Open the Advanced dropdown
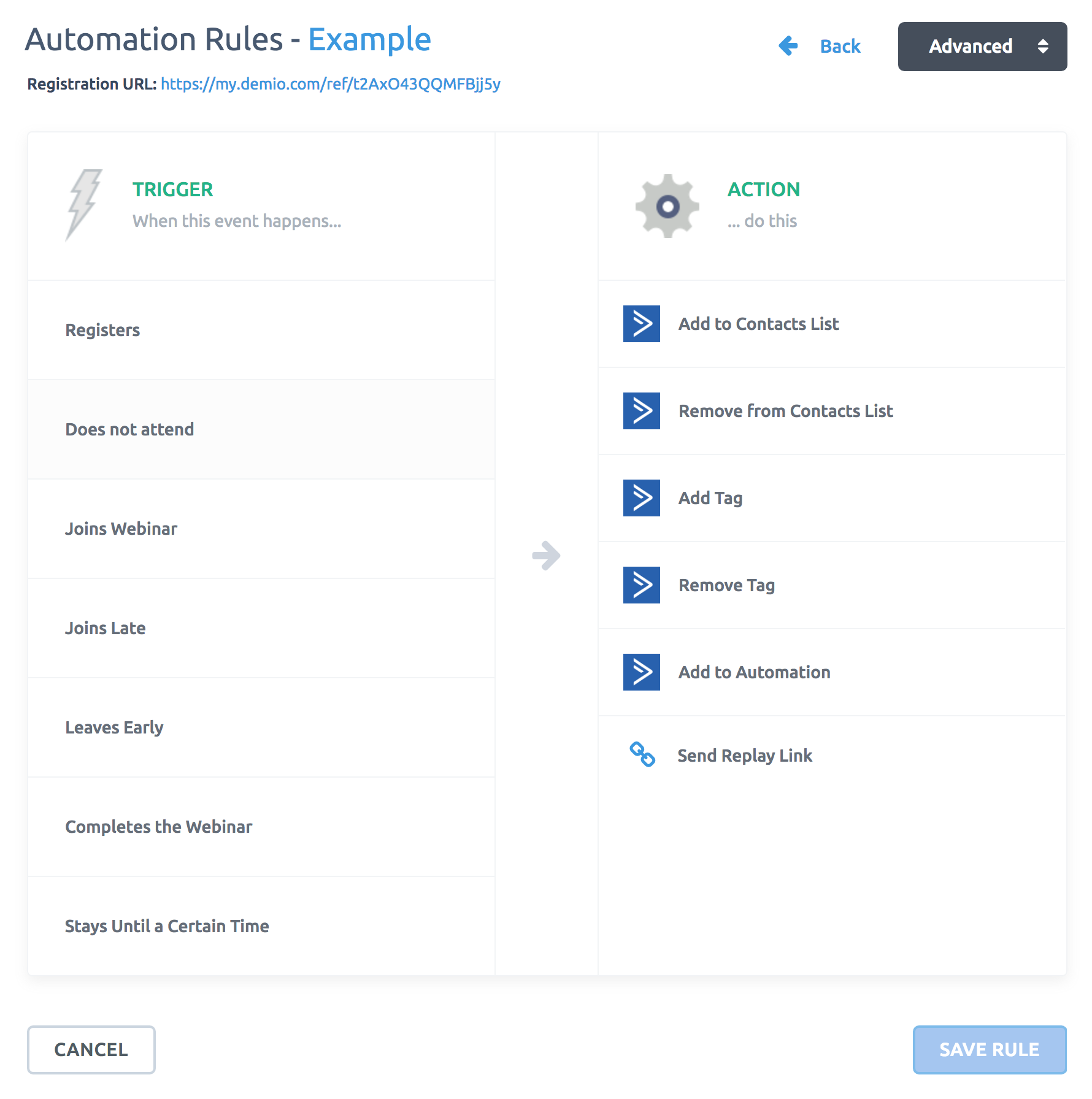This screenshot has width=1092, height=1099. [982, 47]
